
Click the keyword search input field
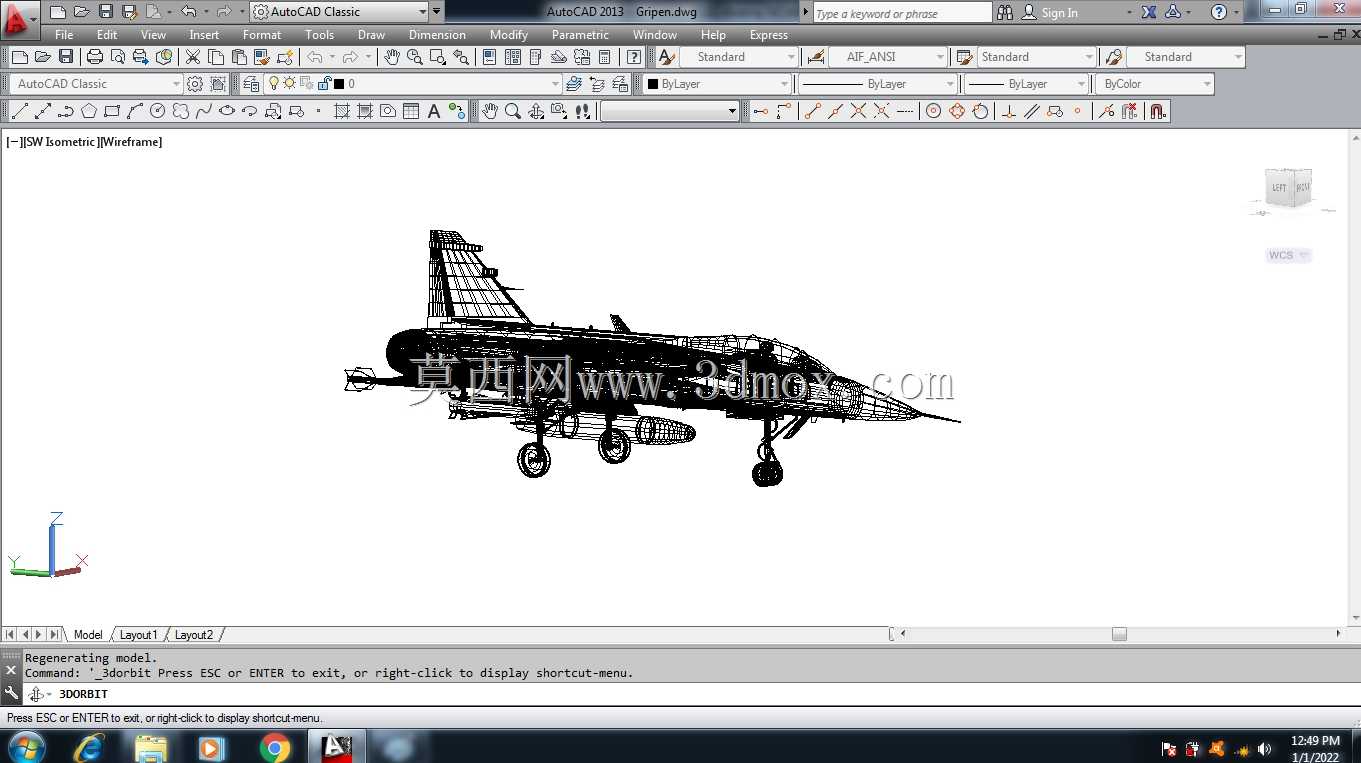tap(902, 13)
